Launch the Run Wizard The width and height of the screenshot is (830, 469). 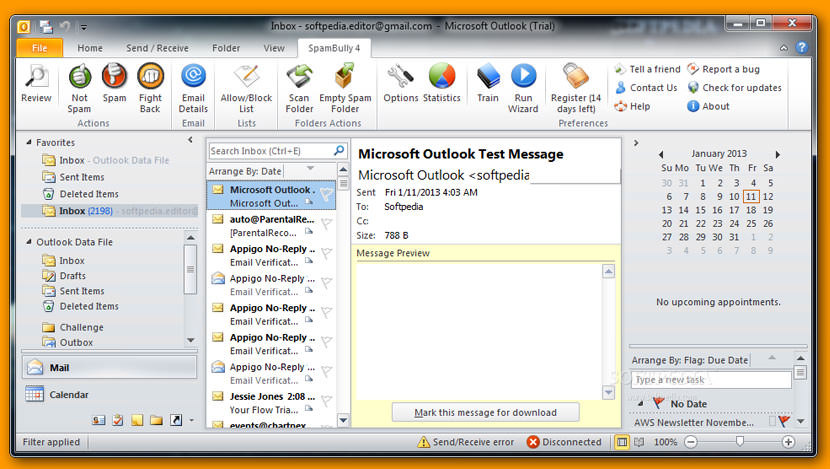point(523,88)
